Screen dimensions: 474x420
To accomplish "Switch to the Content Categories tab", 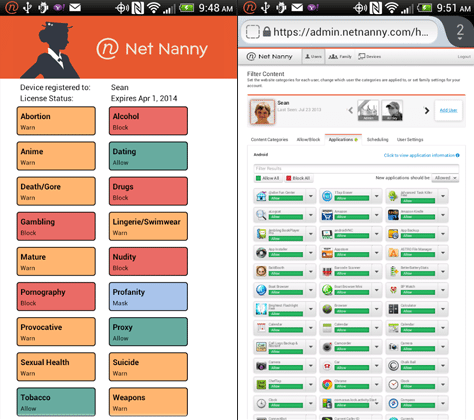I will 269,140.
